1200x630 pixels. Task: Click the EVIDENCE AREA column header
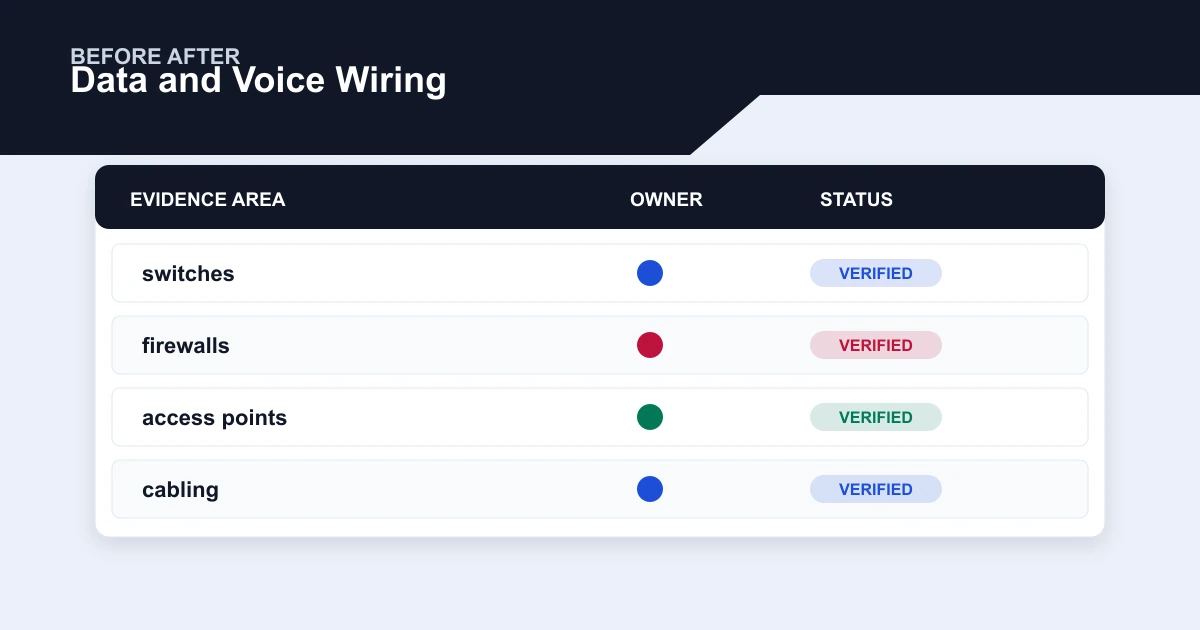click(x=208, y=199)
